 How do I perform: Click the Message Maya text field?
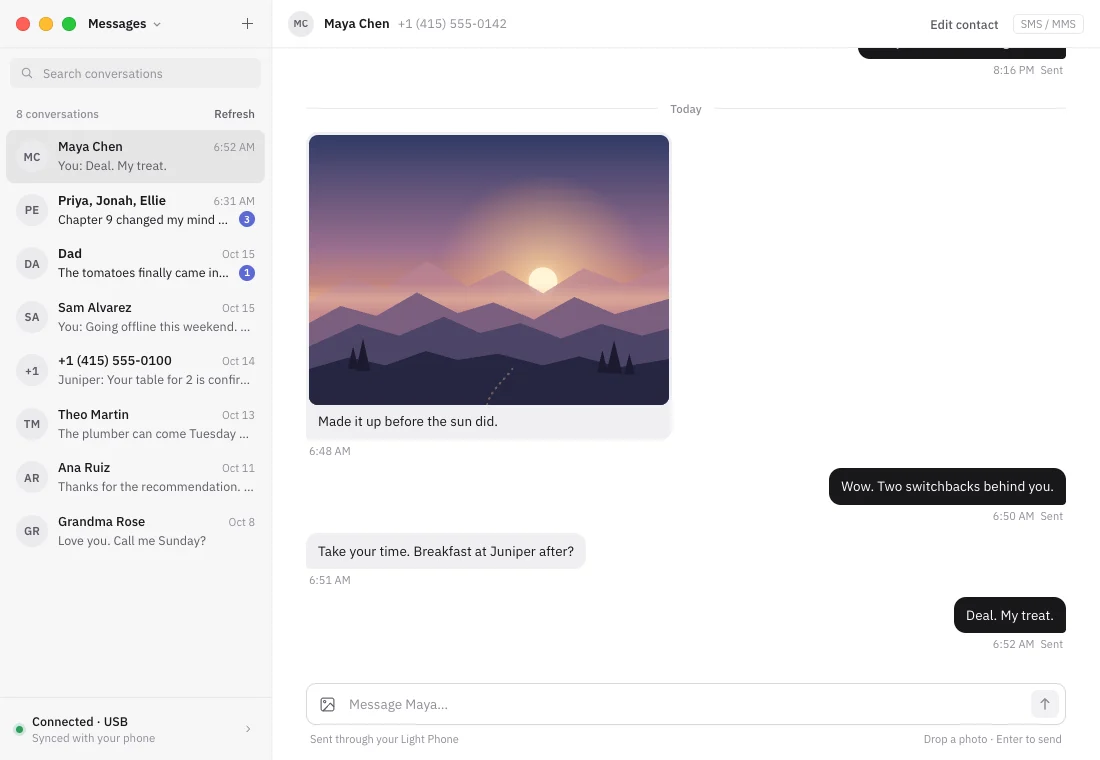(684, 705)
